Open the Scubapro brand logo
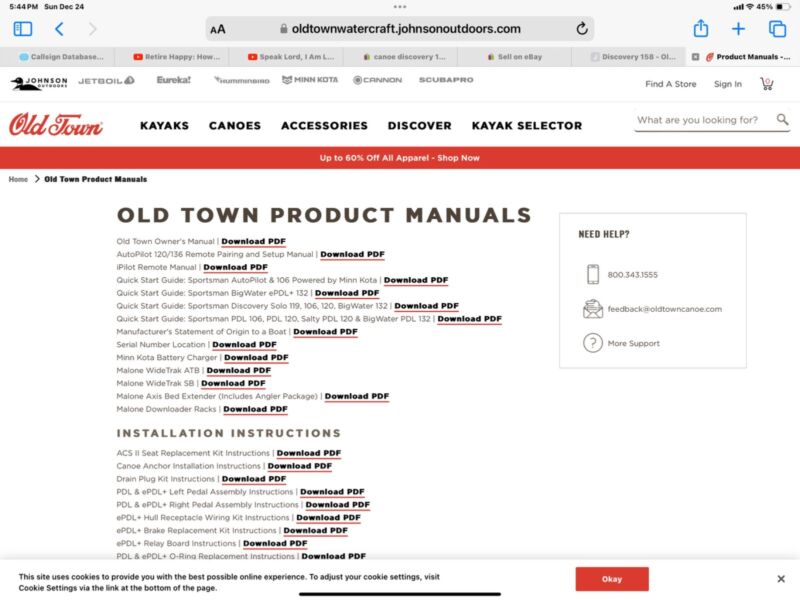800x600 pixels. 446,80
